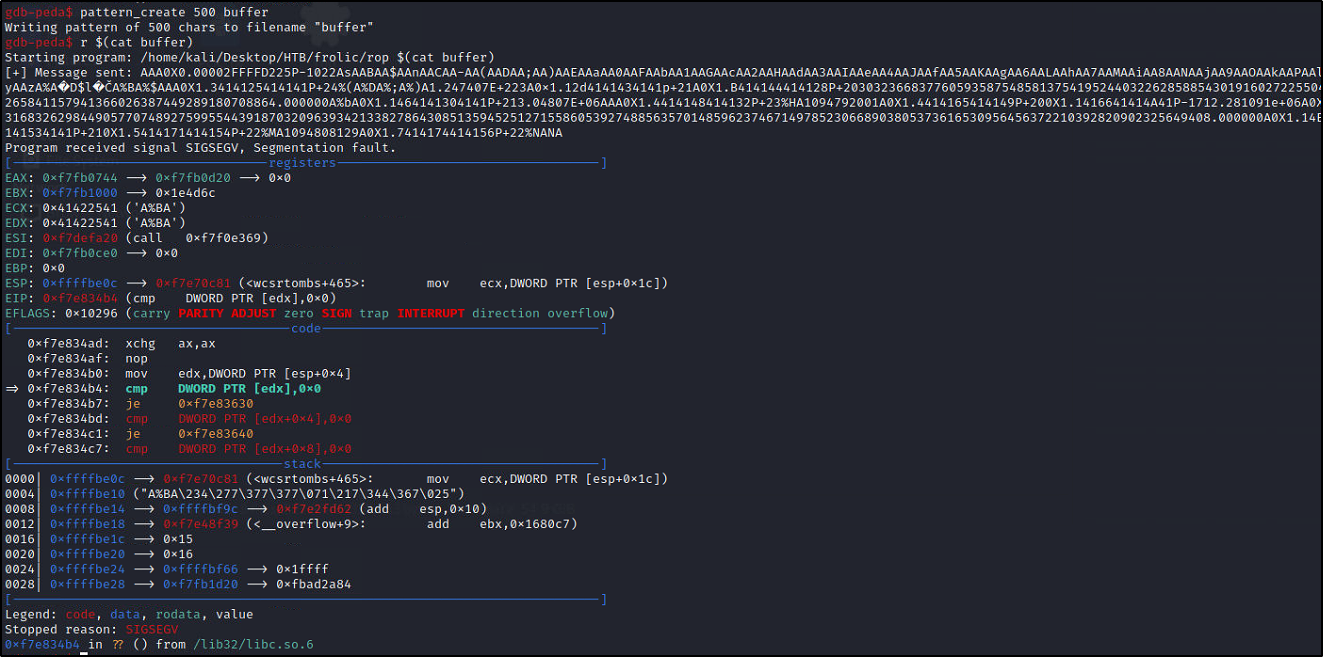Click the 'Program received signal SIGSEGV' line
The height and width of the screenshot is (657, 1323).
point(200,147)
